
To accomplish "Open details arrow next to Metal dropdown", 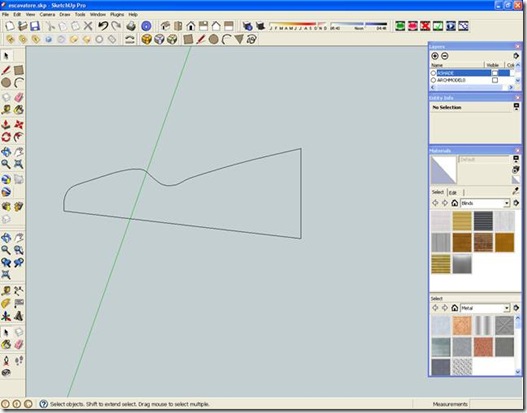I will point(516,308).
